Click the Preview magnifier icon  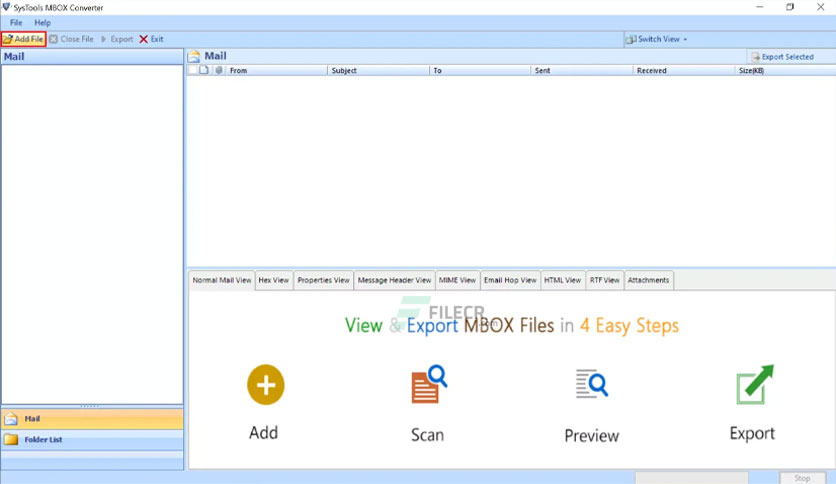click(x=592, y=384)
